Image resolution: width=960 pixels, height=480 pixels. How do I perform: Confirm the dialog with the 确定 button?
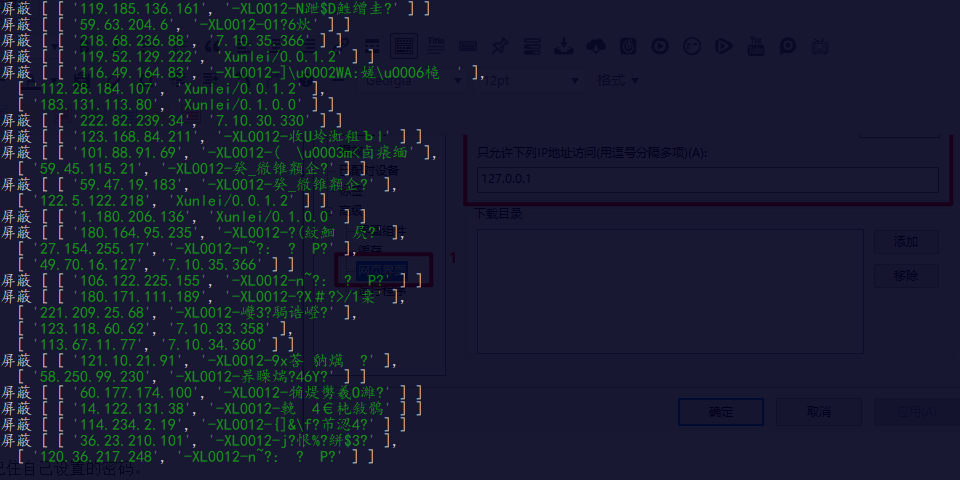pos(720,411)
